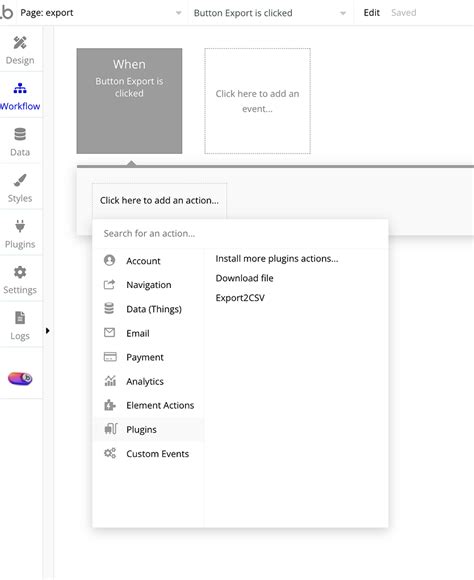Toggle the purple-red switch in sidebar
The height and width of the screenshot is (580, 474).
[20, 378]
